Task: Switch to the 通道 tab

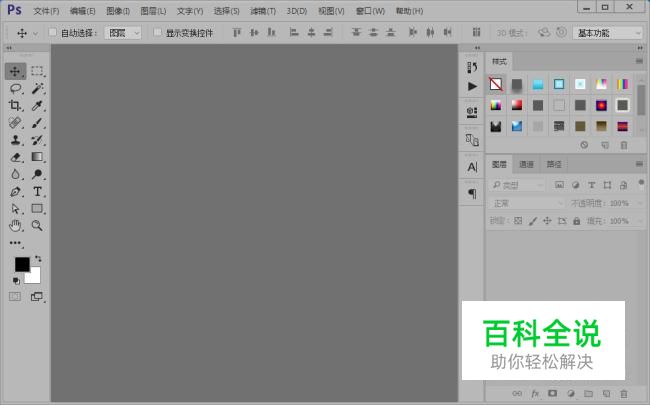Action: (526, 164)
